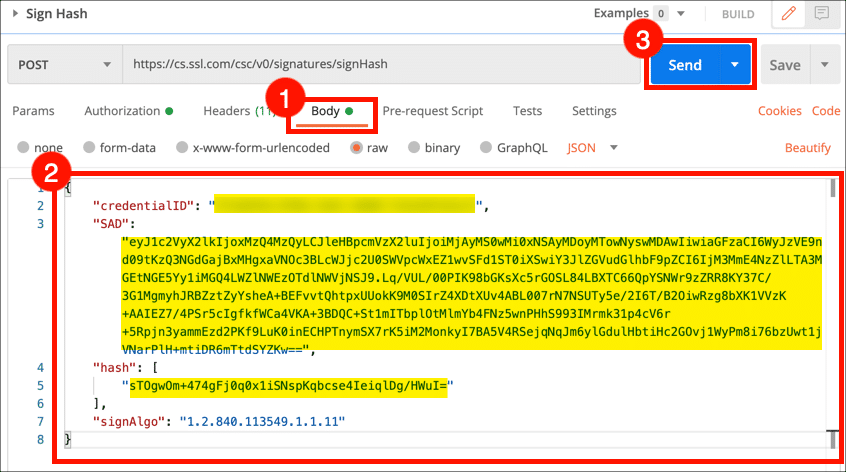
Task: Click the pencil edit icon
Action: (790, 14)
